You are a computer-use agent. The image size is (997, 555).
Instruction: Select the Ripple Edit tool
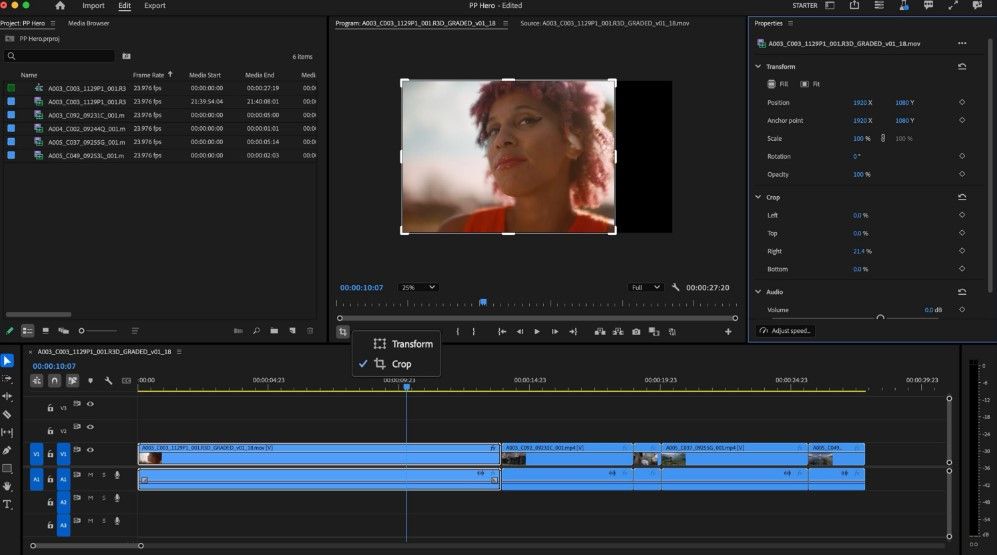[x=7, y=396]
